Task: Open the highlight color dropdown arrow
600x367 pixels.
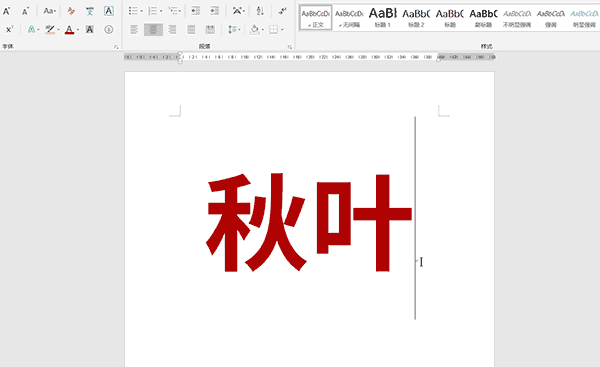Action: coord(58,30)
